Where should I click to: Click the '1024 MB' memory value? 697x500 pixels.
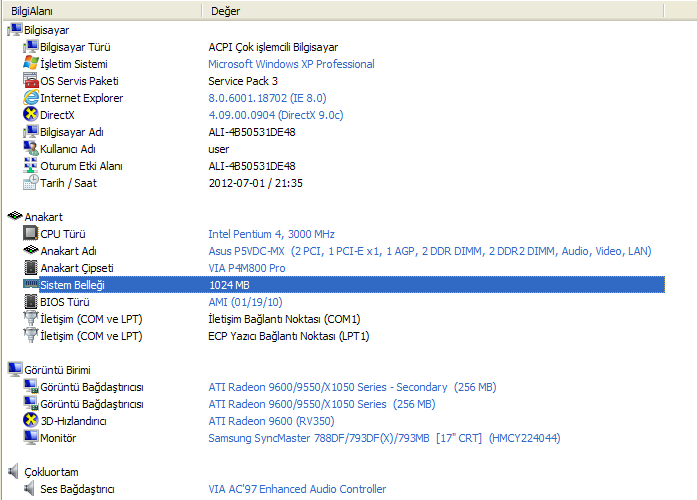(x=229, y=285)
